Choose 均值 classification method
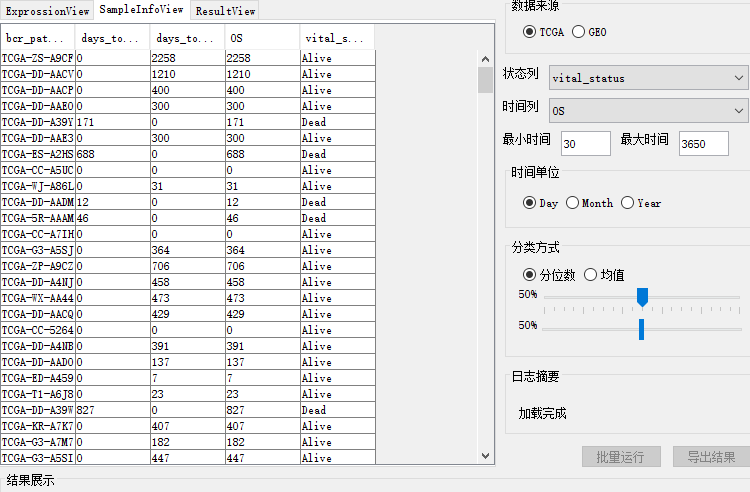 click(x=591, y=275)
